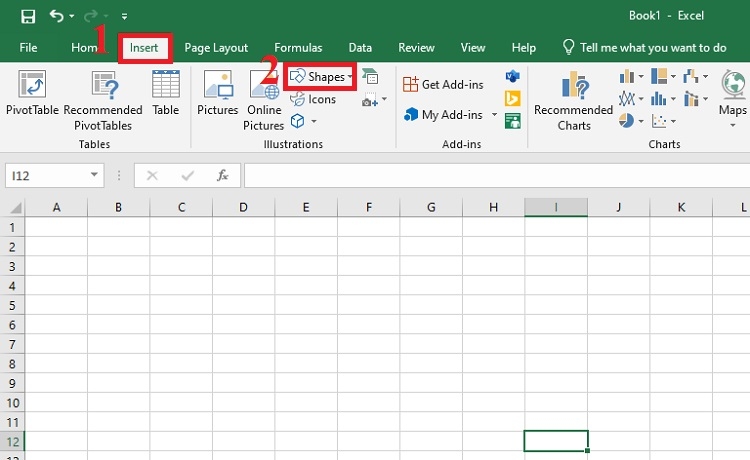Insert Pictures from this device
The height and width of the screenshot is (460, 750).
coord(218,93)
